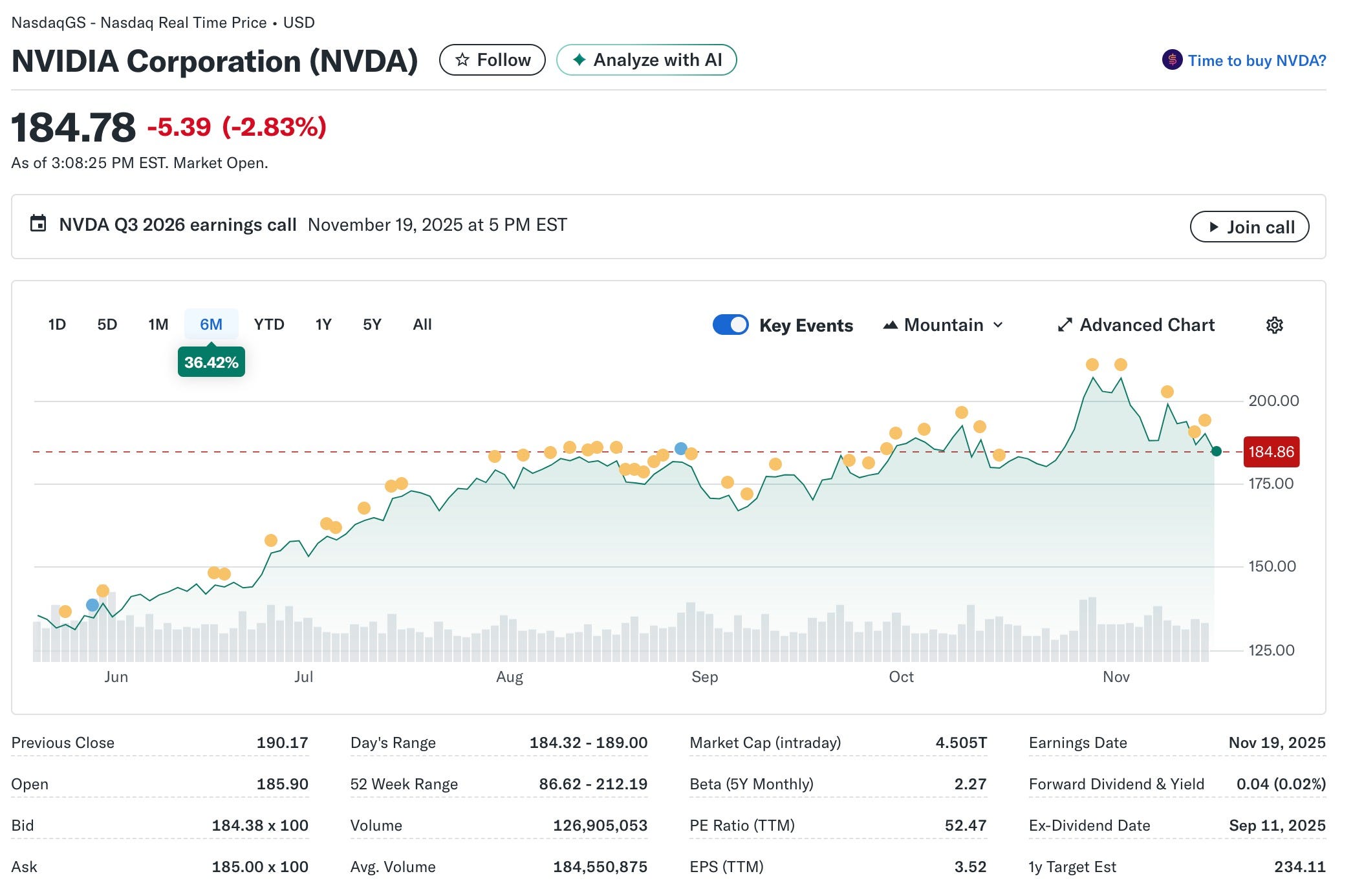Click the star icon in Follow button

click(x=462, y=60)
